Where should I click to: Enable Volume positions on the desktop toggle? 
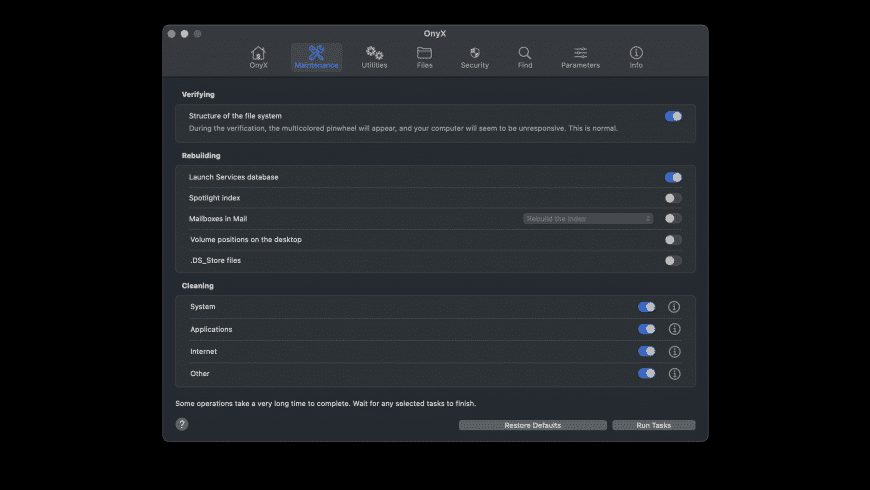(x=673, y=240)
